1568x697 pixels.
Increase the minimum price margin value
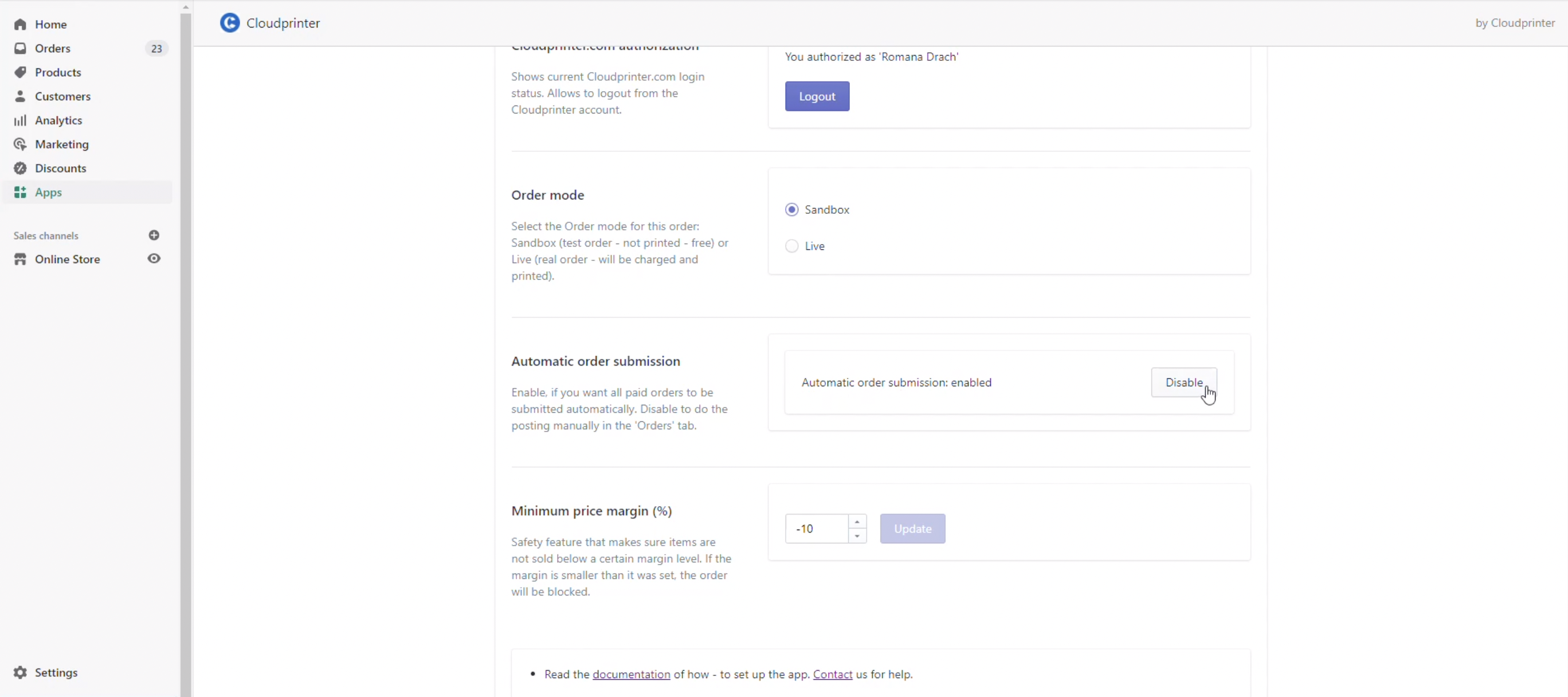857,522
